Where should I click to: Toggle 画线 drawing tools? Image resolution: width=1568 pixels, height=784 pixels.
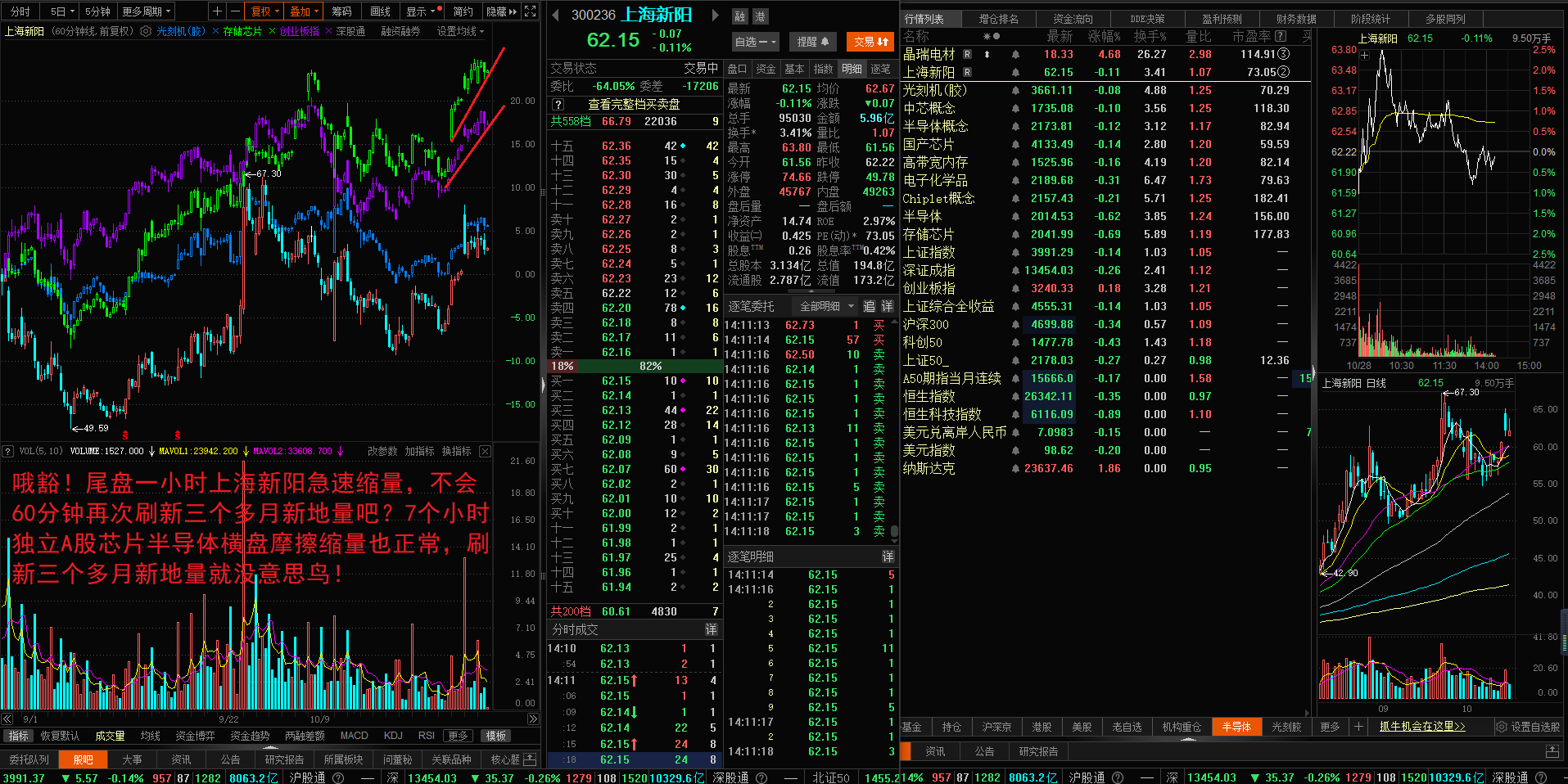[380, 11]
